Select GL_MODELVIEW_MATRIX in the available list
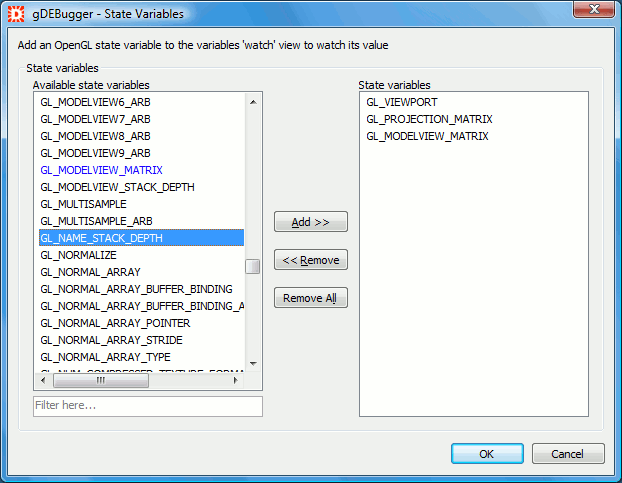Viewport: 622px width, 483px height. pyautogui.click(x=101, y=170)
